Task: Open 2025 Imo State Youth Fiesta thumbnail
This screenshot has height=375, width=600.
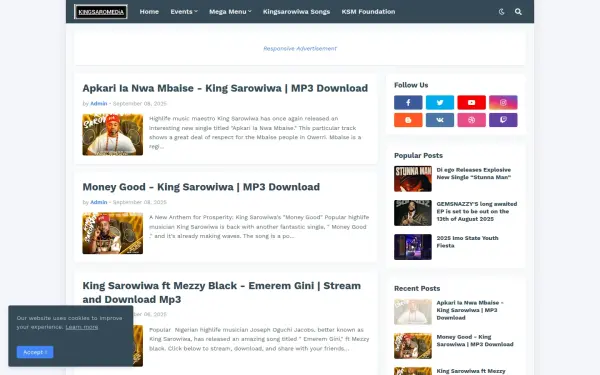Action: [x=413, y=247]
